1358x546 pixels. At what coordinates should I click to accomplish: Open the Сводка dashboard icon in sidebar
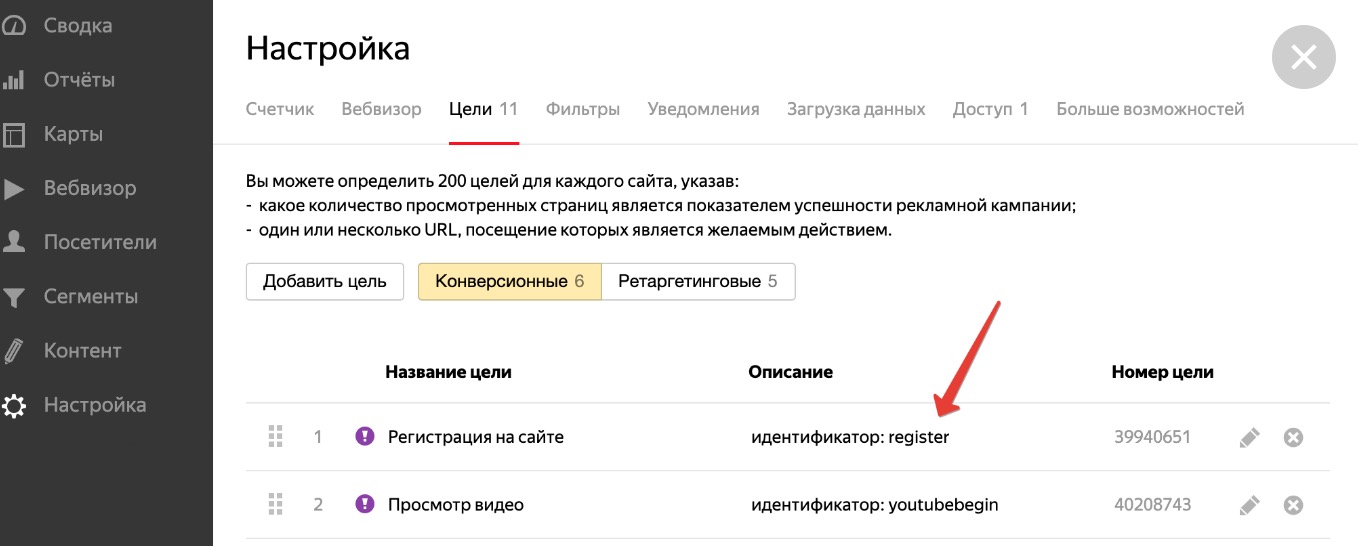tap(12, 26)
